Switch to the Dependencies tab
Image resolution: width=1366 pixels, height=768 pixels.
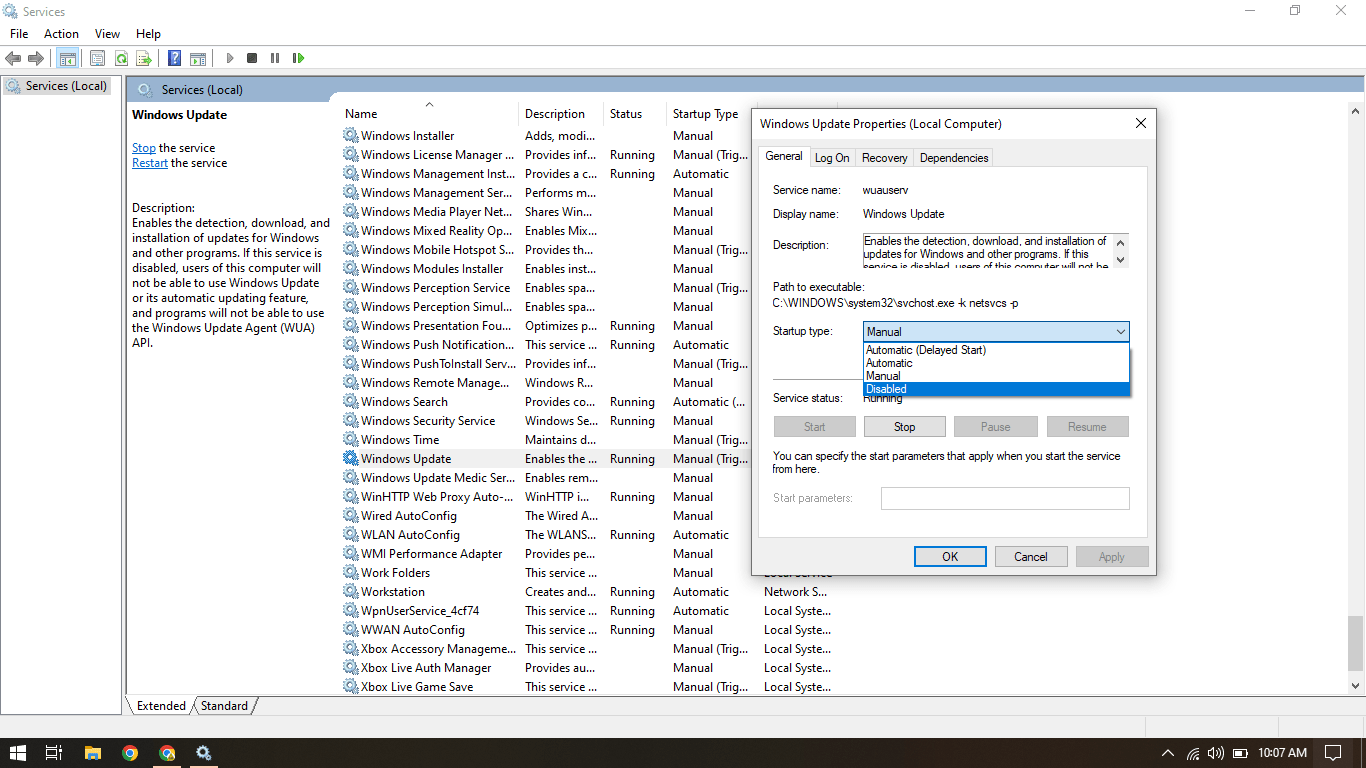[x=954, y=158]
